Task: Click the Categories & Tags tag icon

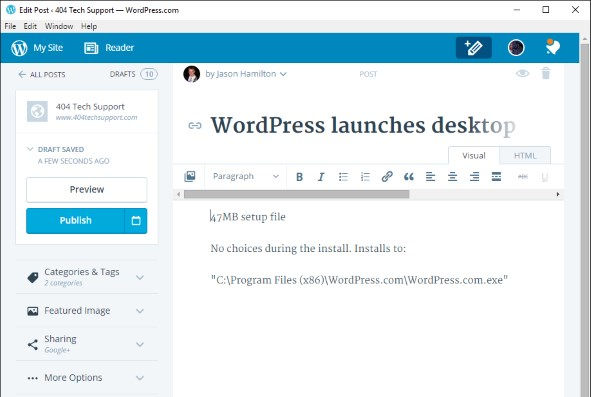Action: pyautogui.click(x=33, y=277)
